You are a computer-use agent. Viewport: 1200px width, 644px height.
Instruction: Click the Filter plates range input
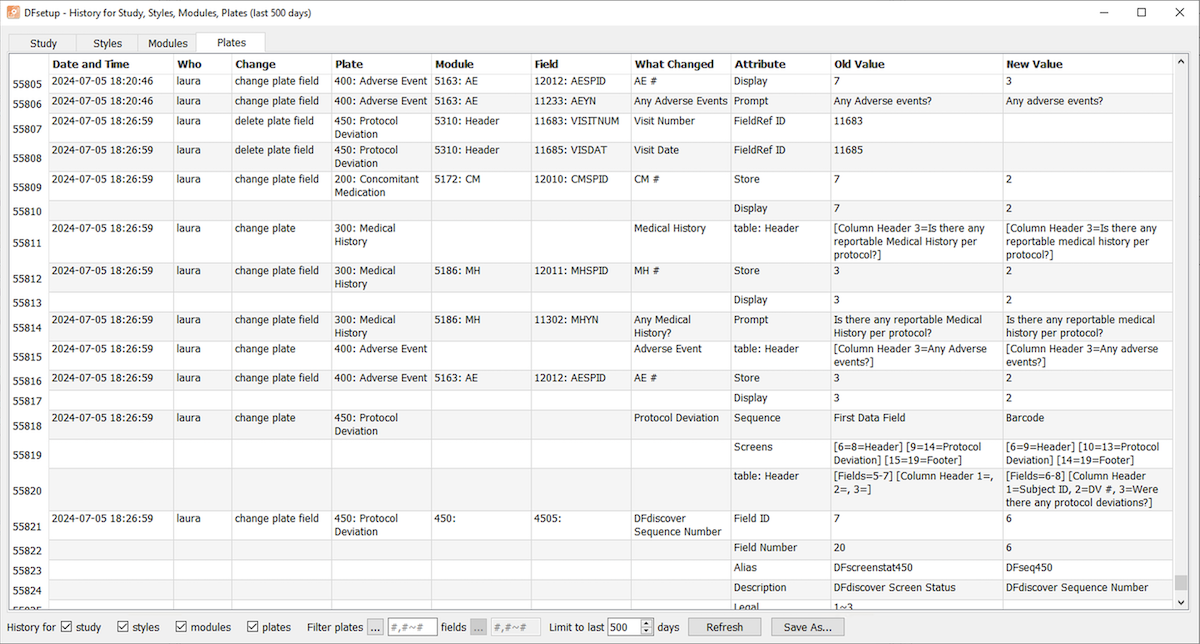click(x=412, y=627)
